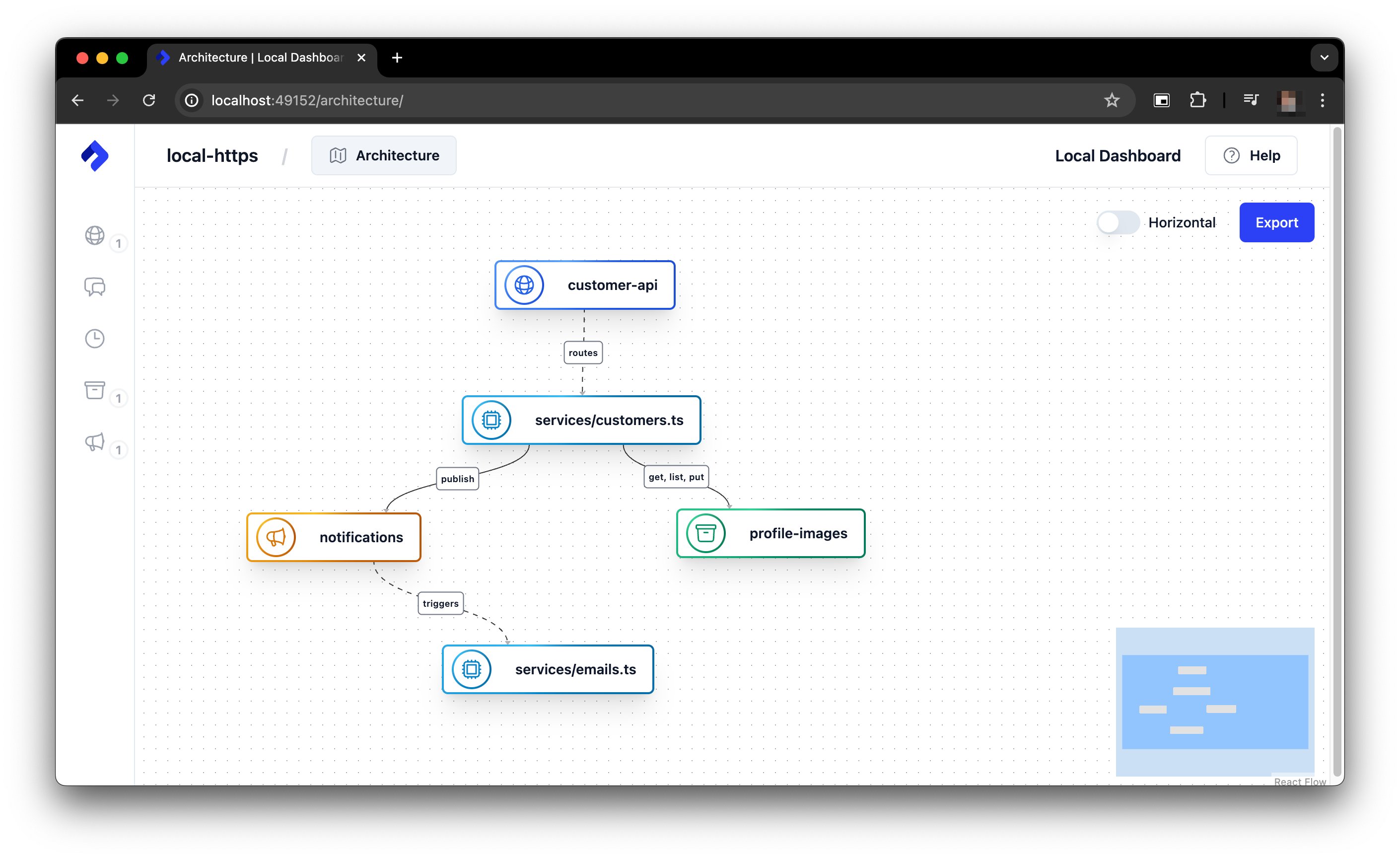Image resolution: width=1400 pixels, height=859 pixels.
Task: Click the megaphone icon on the notifications node
Action: click(x=276, y=537)
